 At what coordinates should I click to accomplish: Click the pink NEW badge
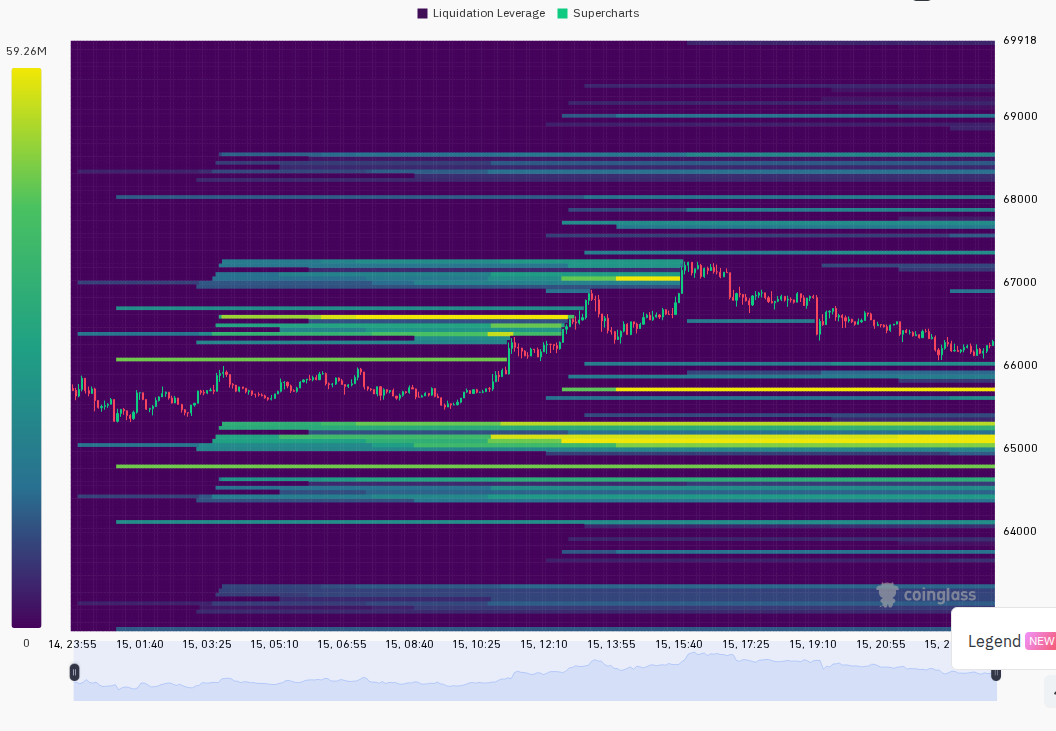click(x=1041, y=641)
